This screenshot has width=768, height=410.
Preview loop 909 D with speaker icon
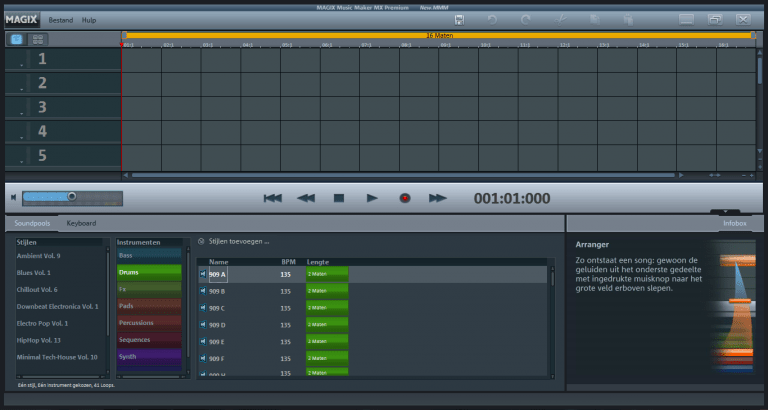(203, 325)
